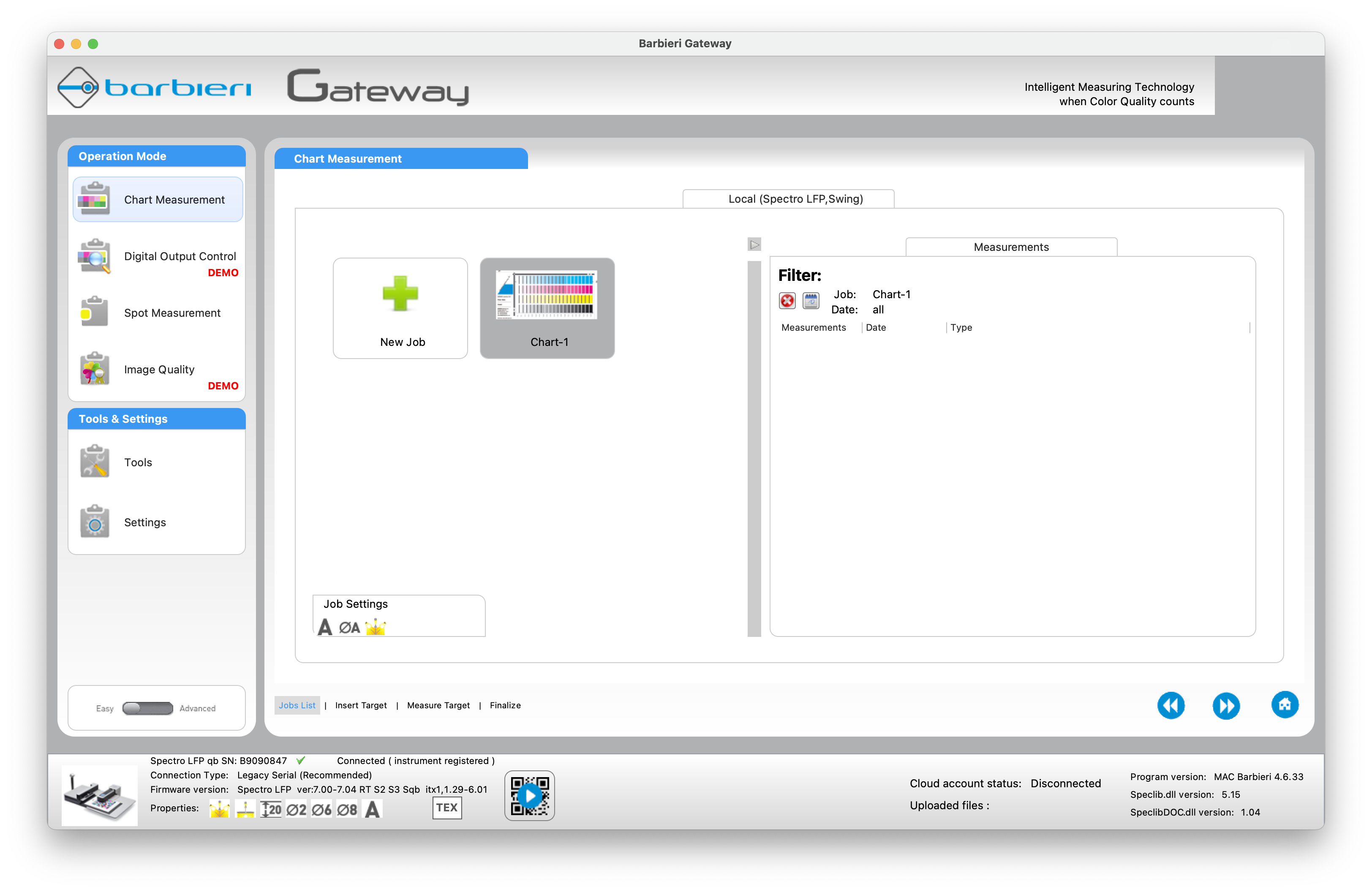Click the calendar date filter icon
Screen dimensions: 1372x892
tap(811, 300)
